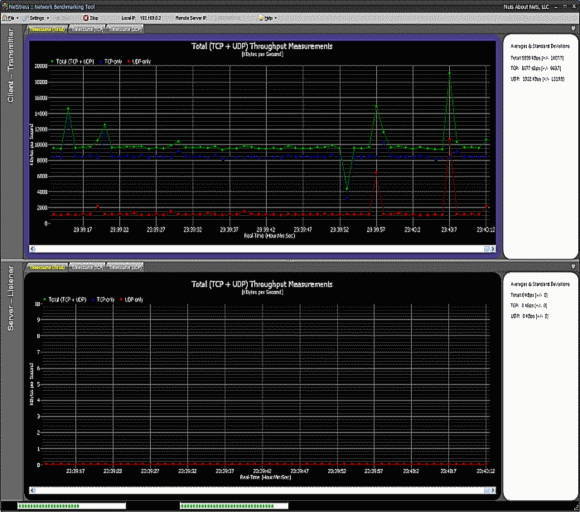The width and height of the screenshot is (580, 512).
Task: Click left scroll arrow under transmitter chart
Action: pos(33,249)
